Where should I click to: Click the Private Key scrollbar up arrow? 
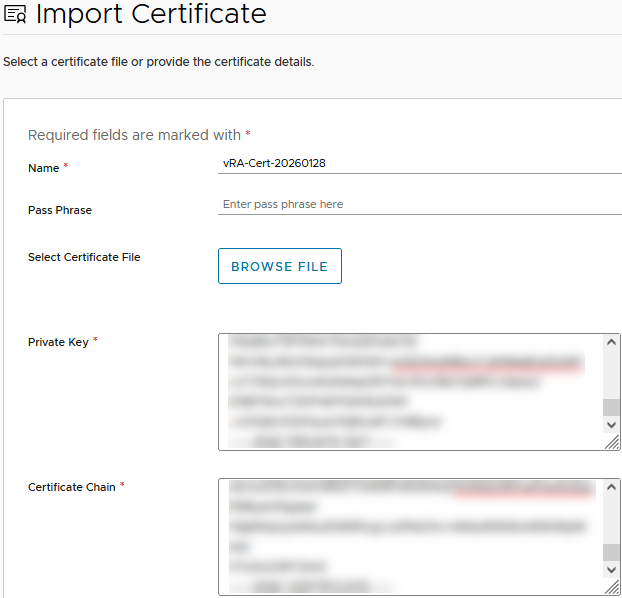(611, 343)
